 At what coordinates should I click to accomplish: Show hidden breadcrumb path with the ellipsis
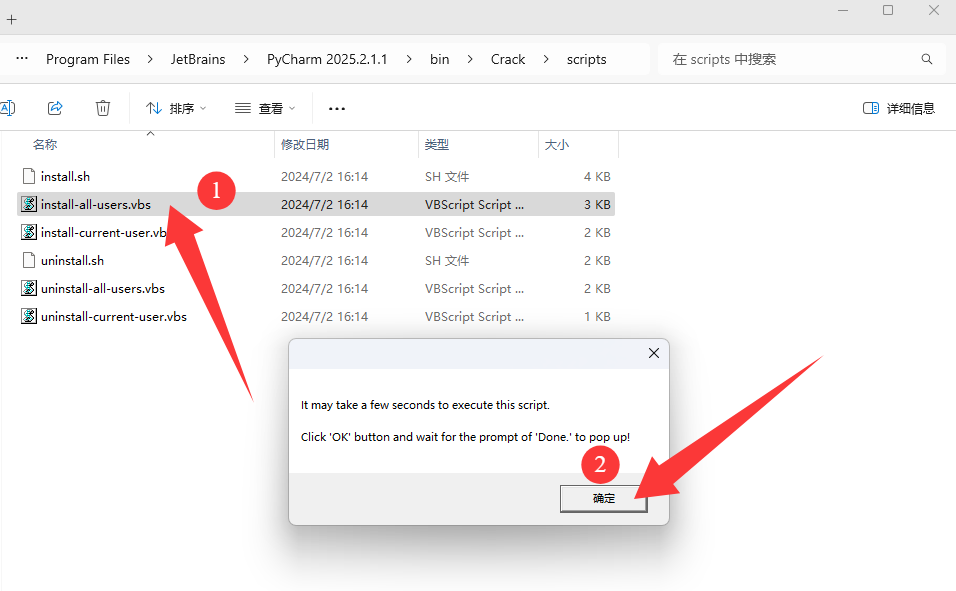coord(22,59)
